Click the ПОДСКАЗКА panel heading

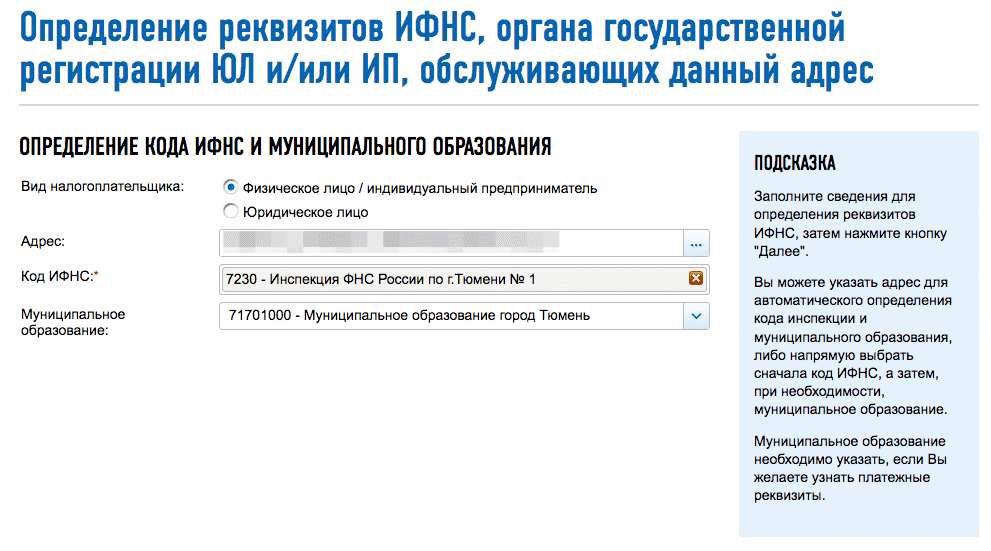coord(795,163)
